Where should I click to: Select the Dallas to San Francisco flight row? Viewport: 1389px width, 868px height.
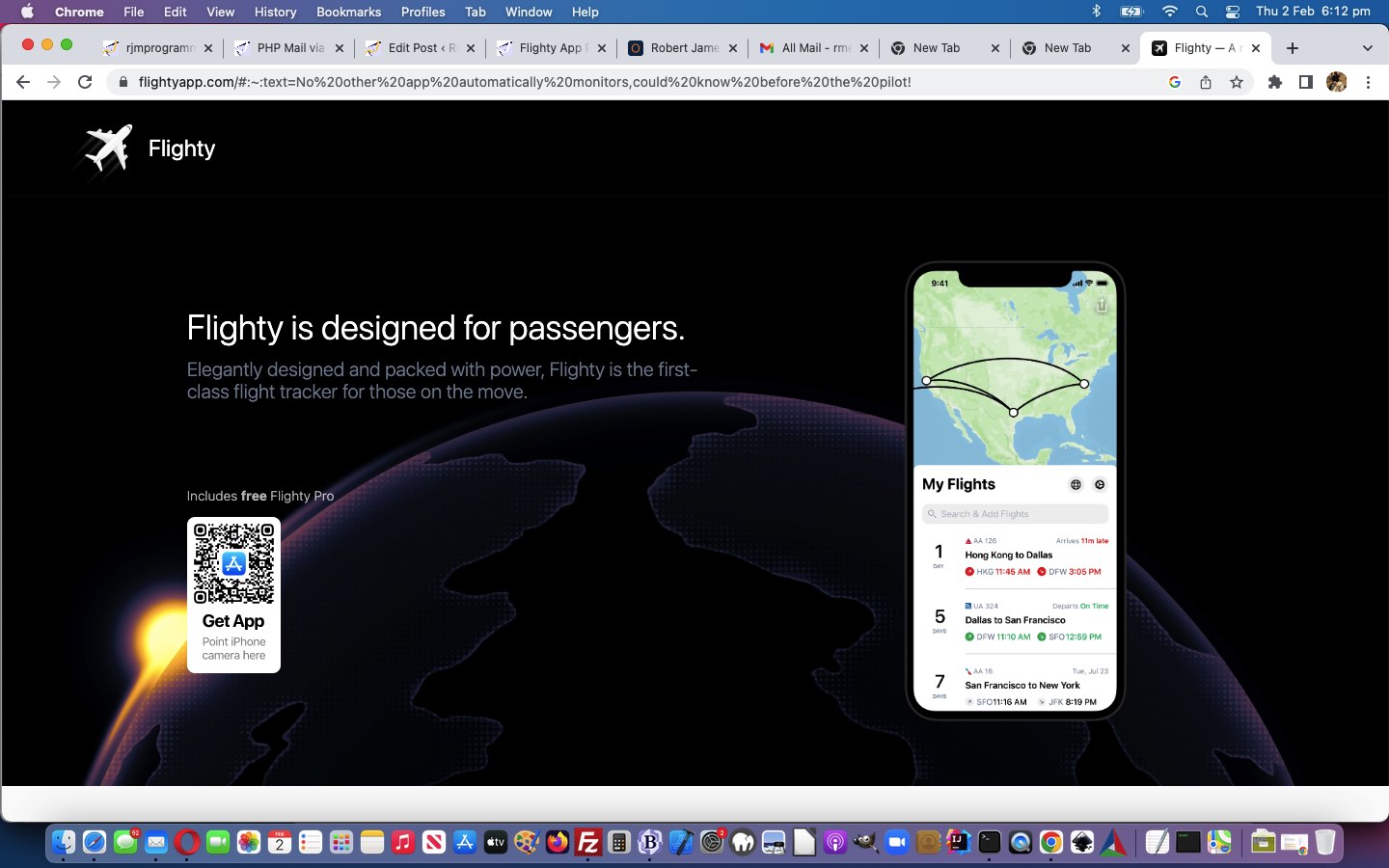tap(1015, 621)
